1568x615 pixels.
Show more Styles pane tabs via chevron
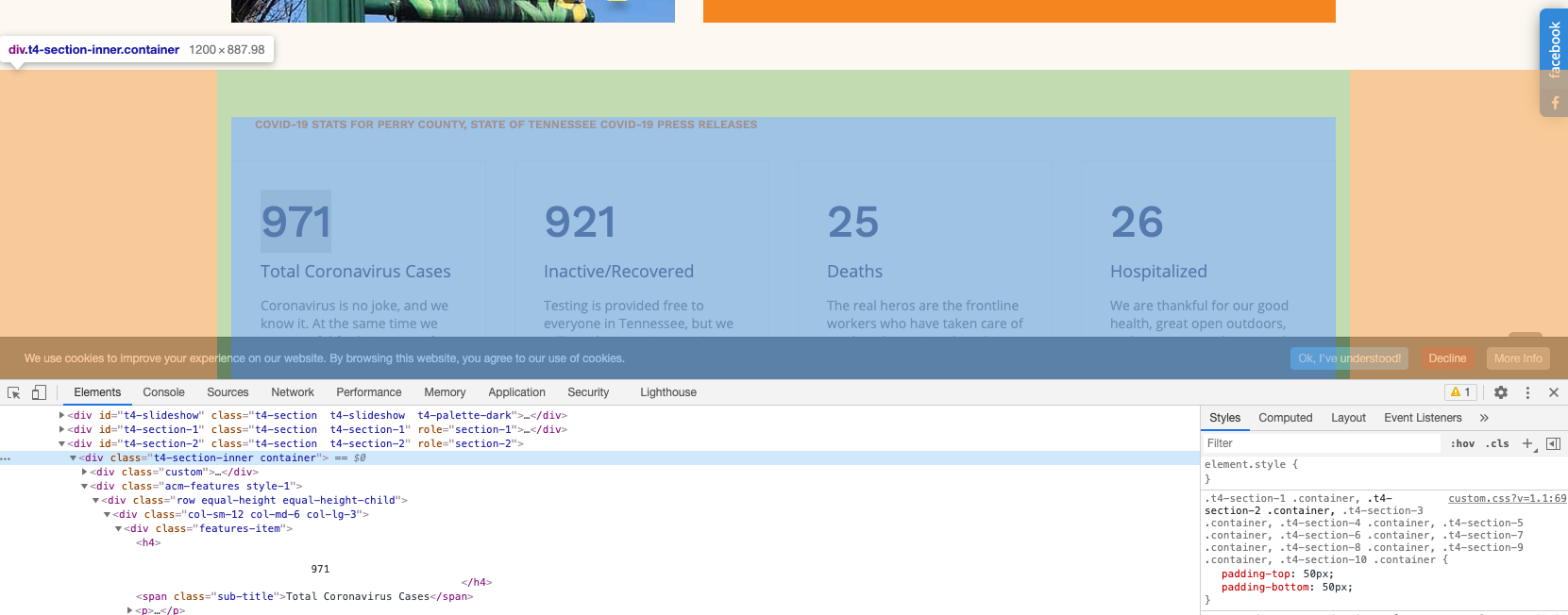tap(1484, 418)
